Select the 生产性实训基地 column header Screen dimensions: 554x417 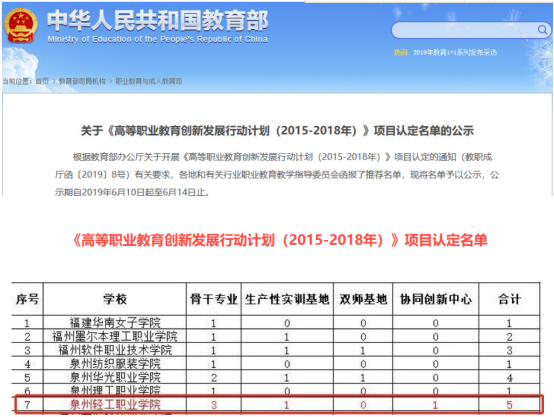click(287, 299)
